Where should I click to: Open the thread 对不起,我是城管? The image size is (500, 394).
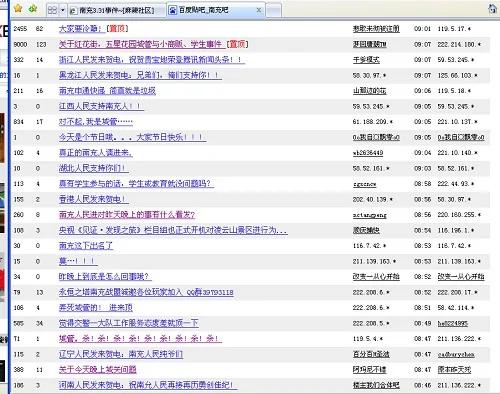coord(96,122)
